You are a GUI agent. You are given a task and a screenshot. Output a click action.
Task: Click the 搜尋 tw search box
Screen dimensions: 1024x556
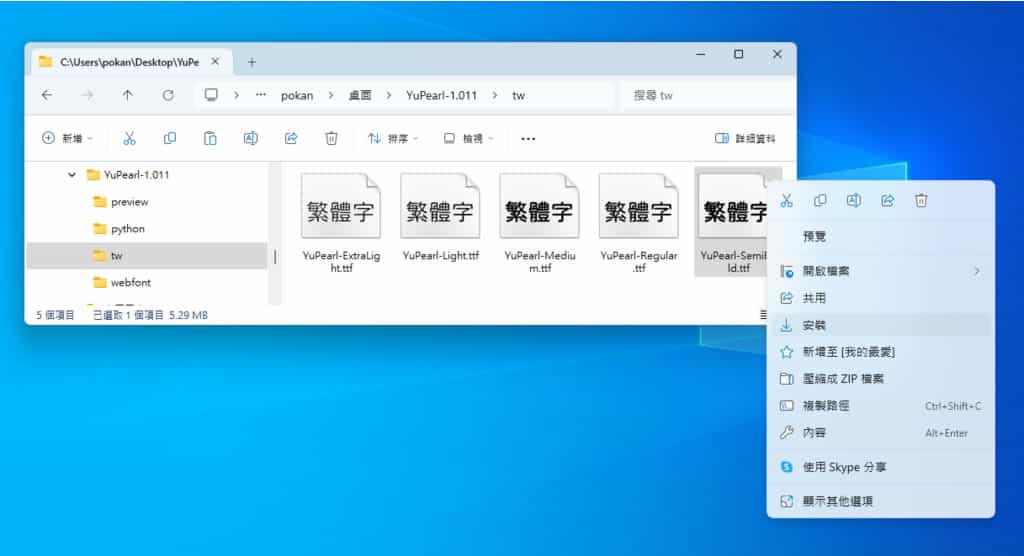pos(708,95)
